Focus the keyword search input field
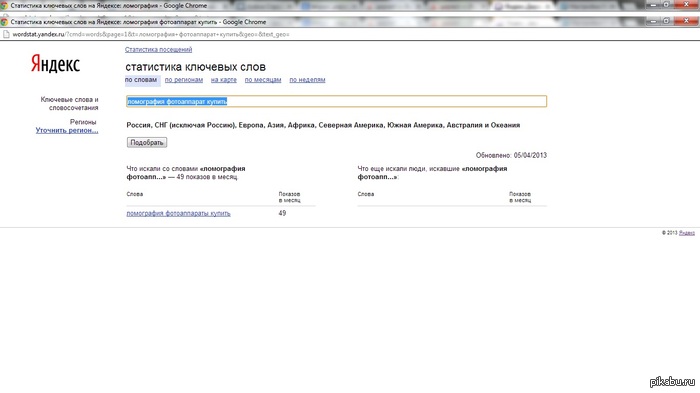700x393 pixels. [337, 101]
